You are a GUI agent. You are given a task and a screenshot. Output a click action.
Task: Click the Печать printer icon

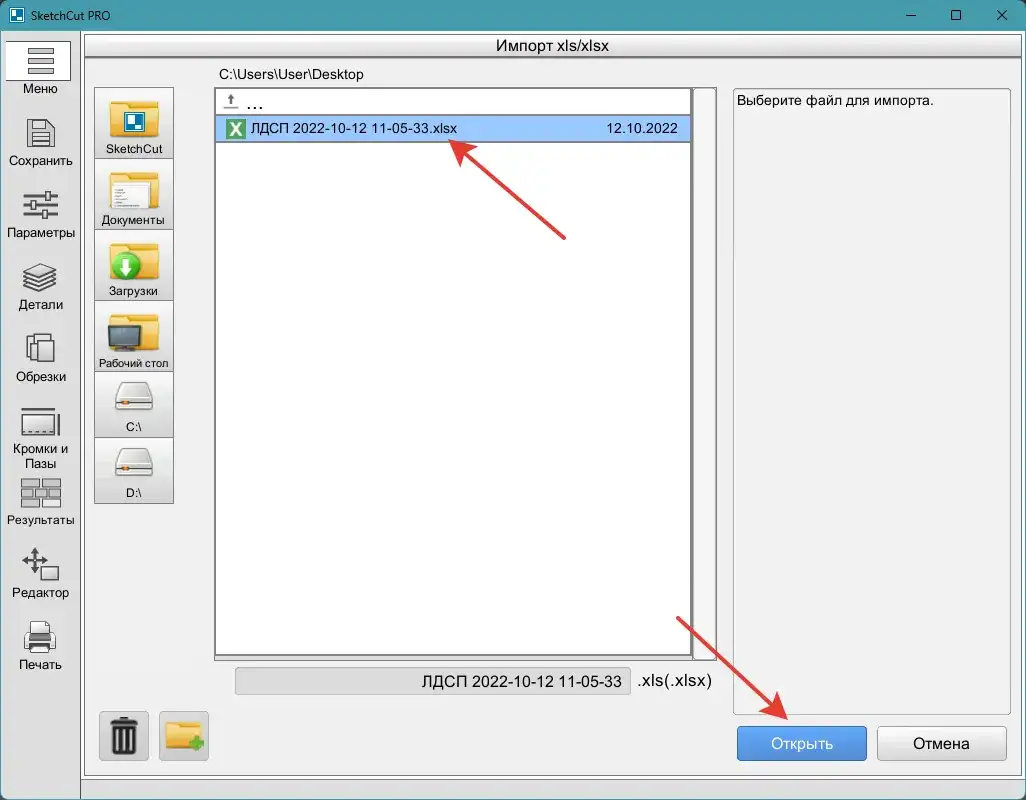point(40,638)
